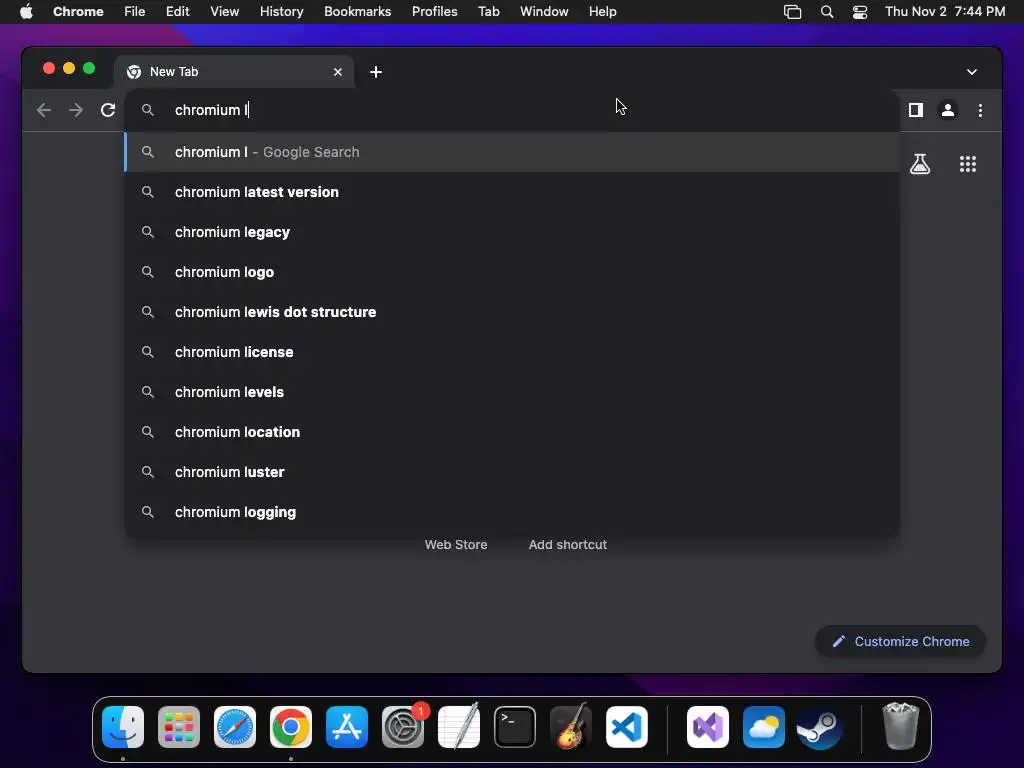Open the Web Store shortcut
This screenshot has width=1024, height=768.
[456, 545]
